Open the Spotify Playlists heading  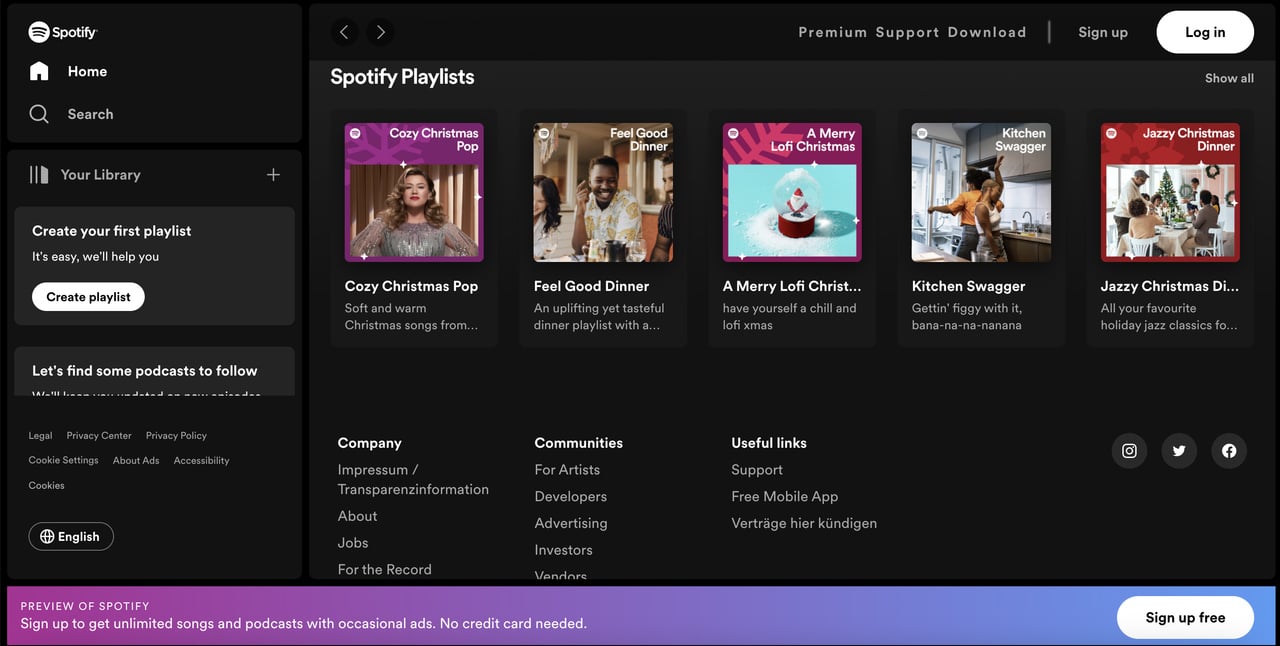coord(402,77)
